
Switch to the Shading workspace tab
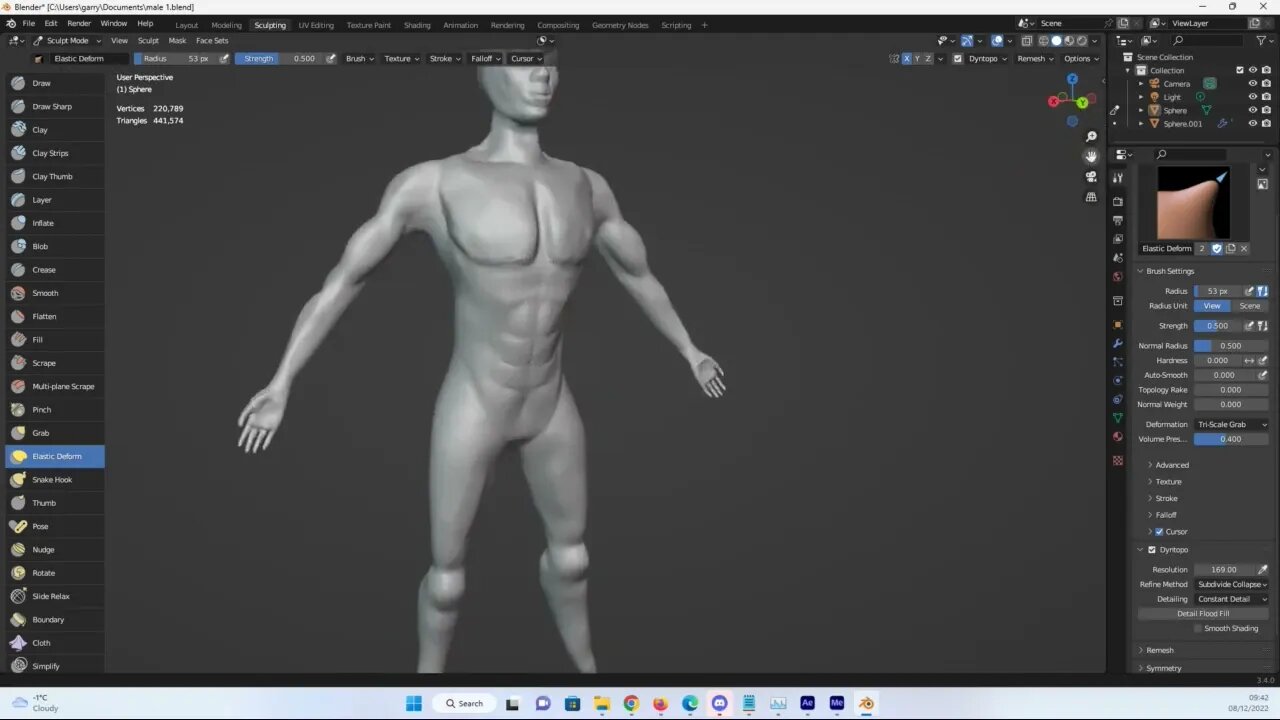(417, 25)
